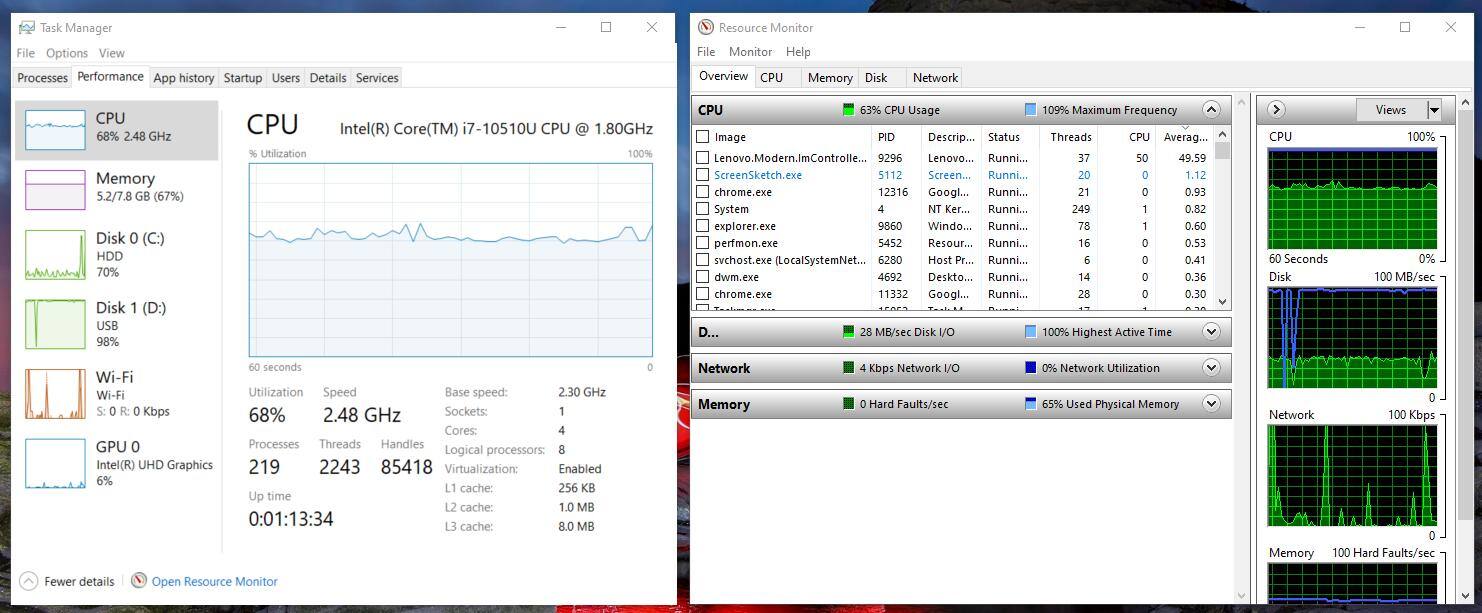Screen dimensions: 1482x613
Task: Collapse the right graph pane arrow button
Action: click(1276, 110)
